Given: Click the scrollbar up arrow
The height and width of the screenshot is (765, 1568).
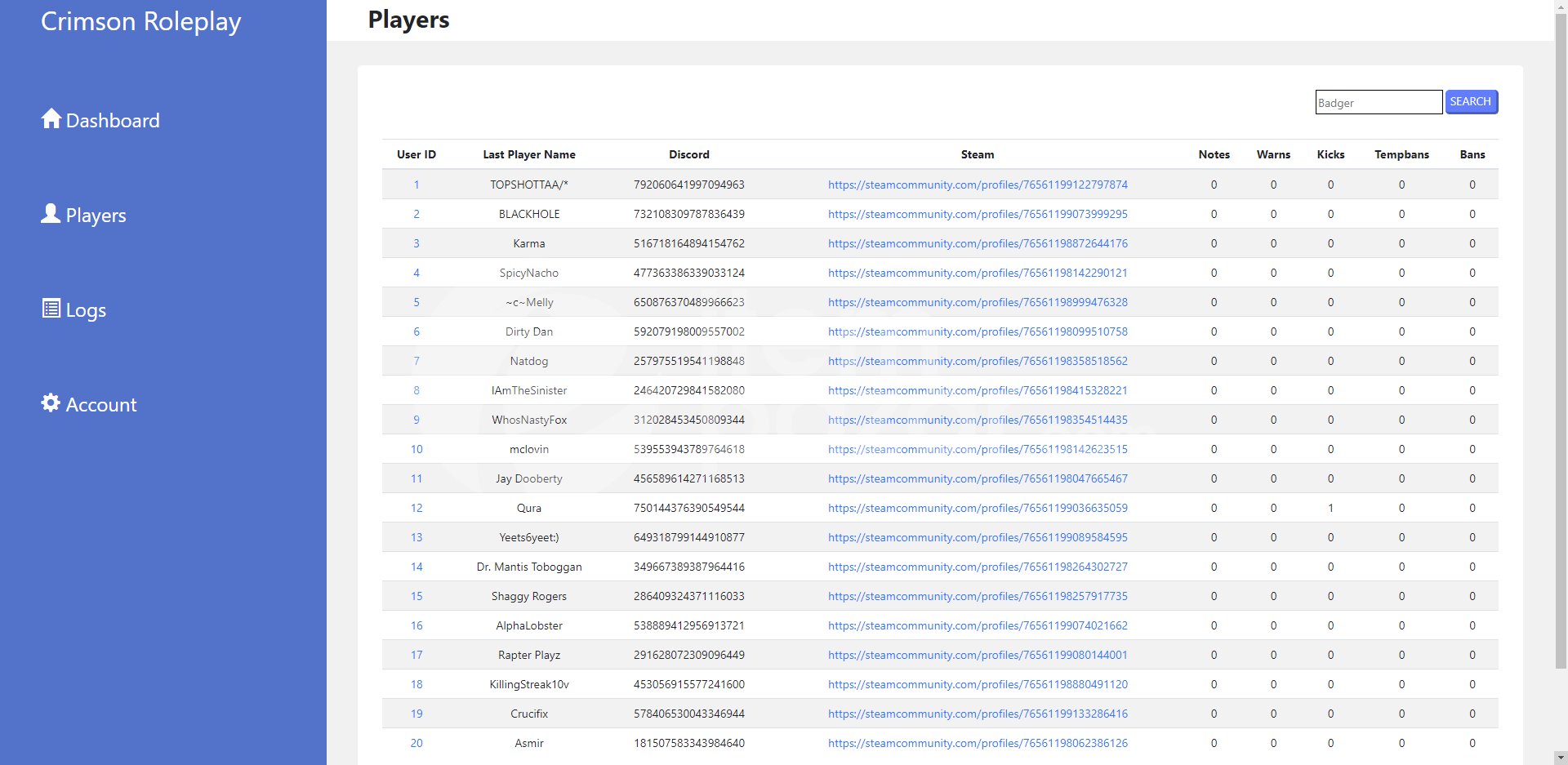Looking at the screenshot, I should click(x=1561, y=7).
